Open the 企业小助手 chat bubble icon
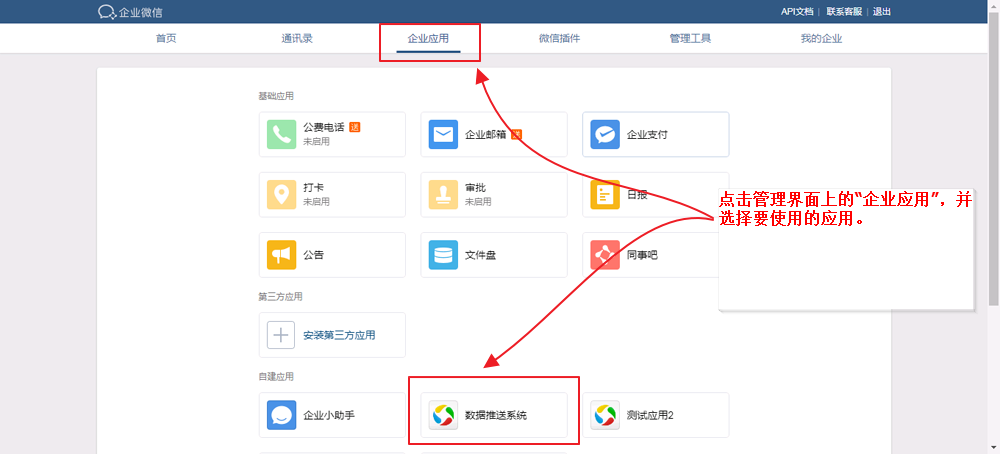1000x454 pixels. (282, 415)
